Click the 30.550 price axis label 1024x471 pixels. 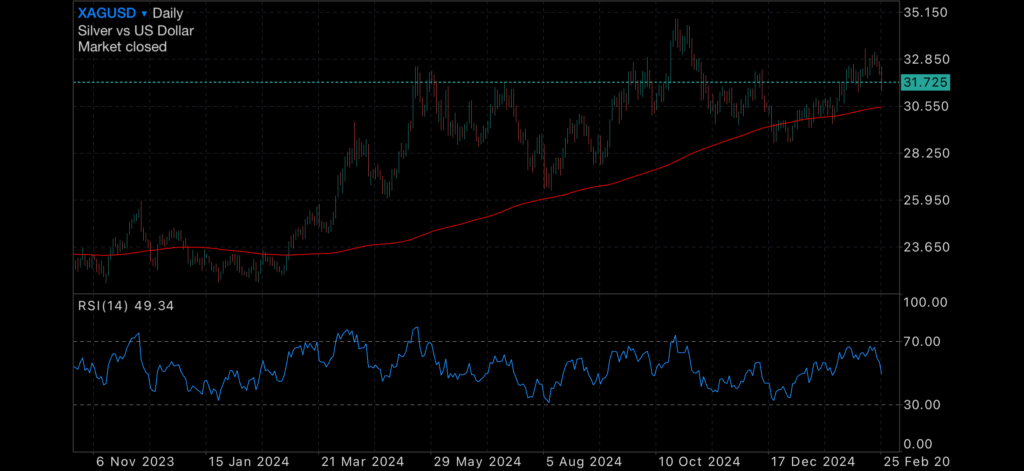point(927,106)
